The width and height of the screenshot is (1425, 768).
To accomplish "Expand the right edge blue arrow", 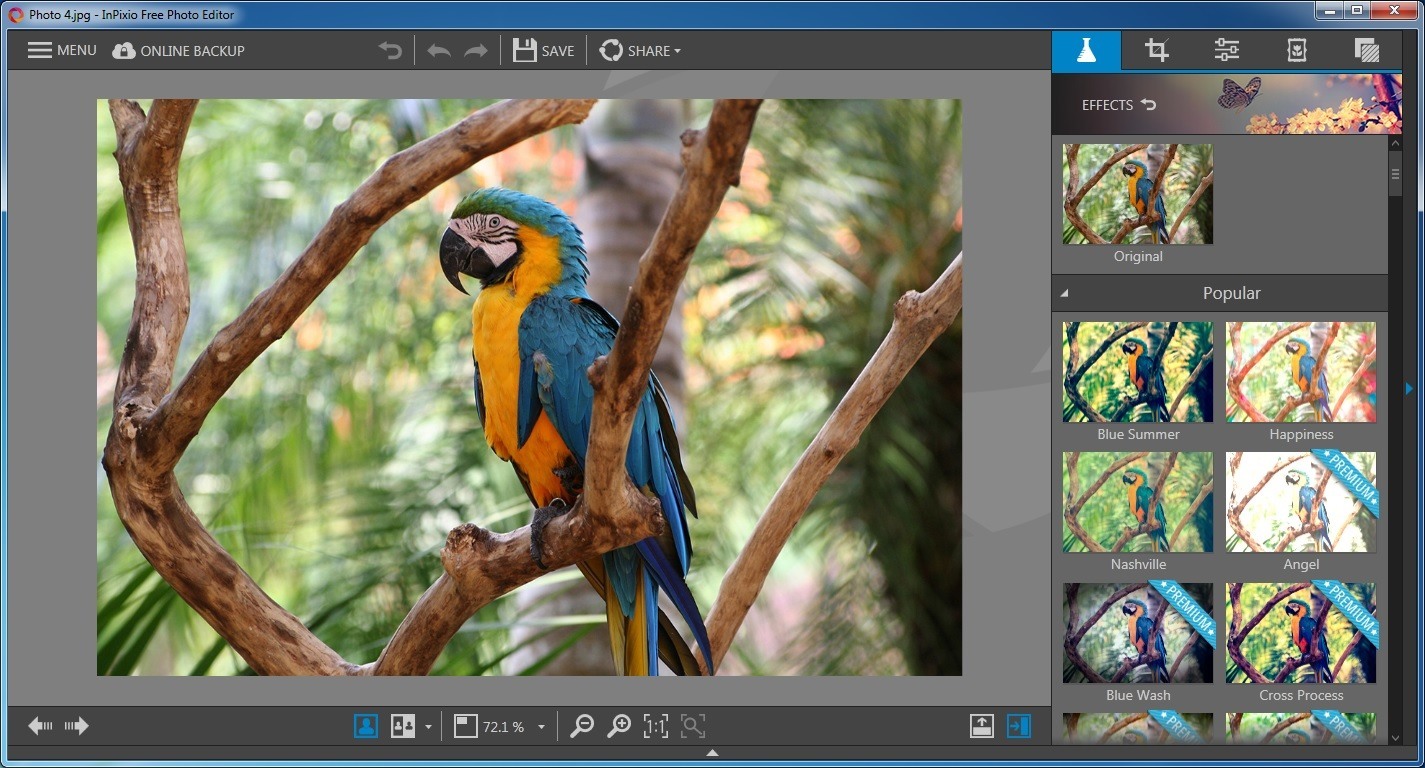I will 1409,388.
